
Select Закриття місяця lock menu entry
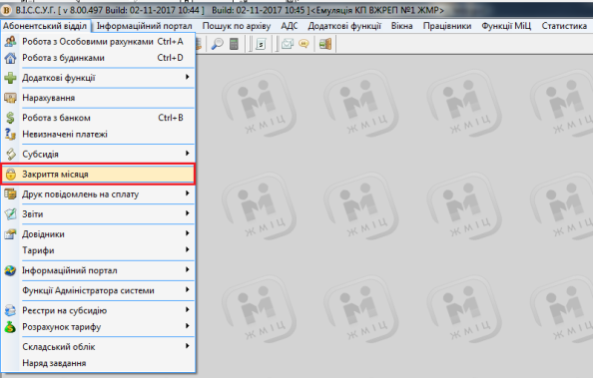click(98, 174)
